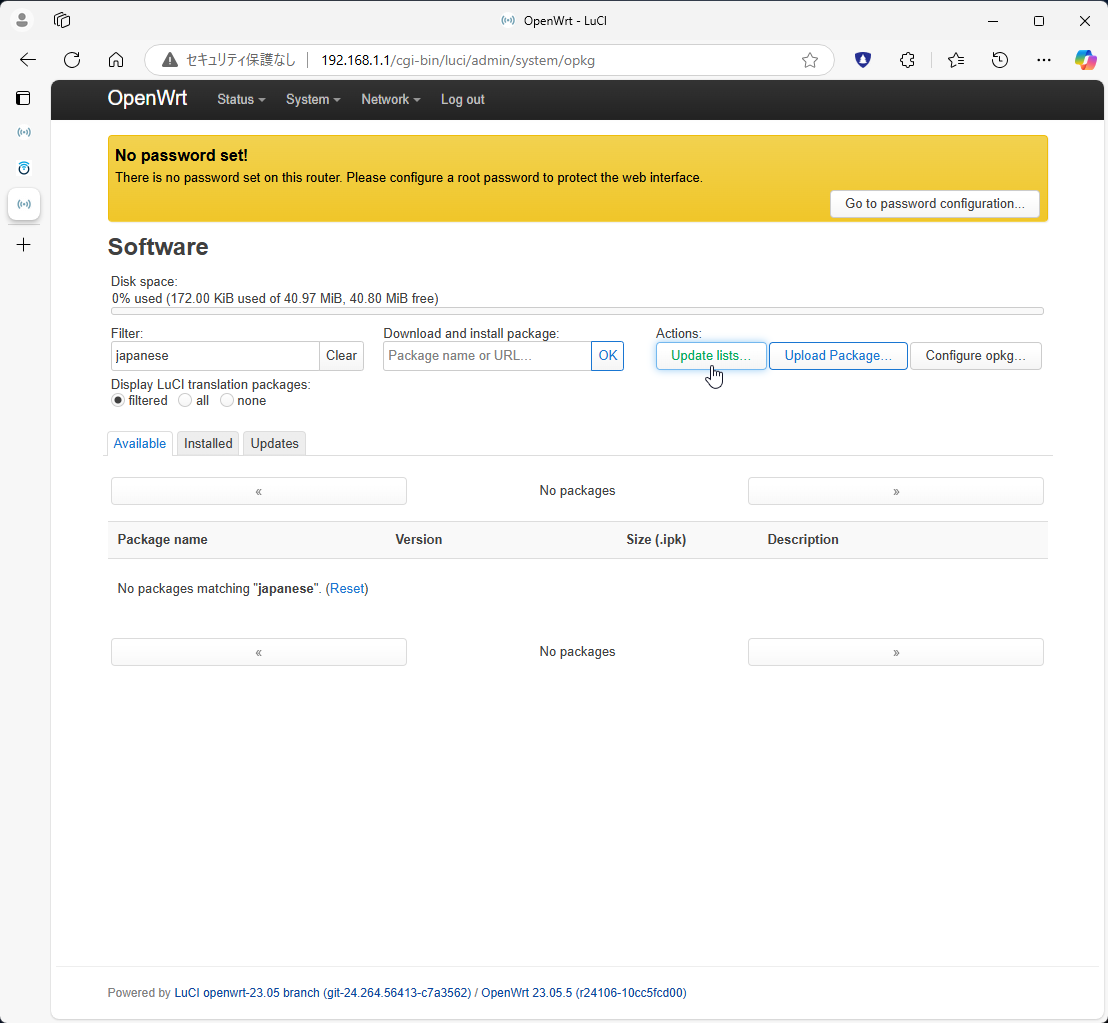Open the System dropdown menu
The image size is (1108, 1023).
click(x=312, y=99)
